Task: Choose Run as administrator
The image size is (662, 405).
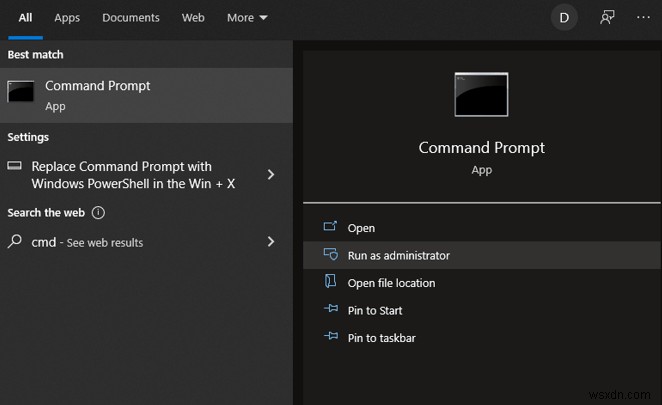Action: (x=398, y=256)
